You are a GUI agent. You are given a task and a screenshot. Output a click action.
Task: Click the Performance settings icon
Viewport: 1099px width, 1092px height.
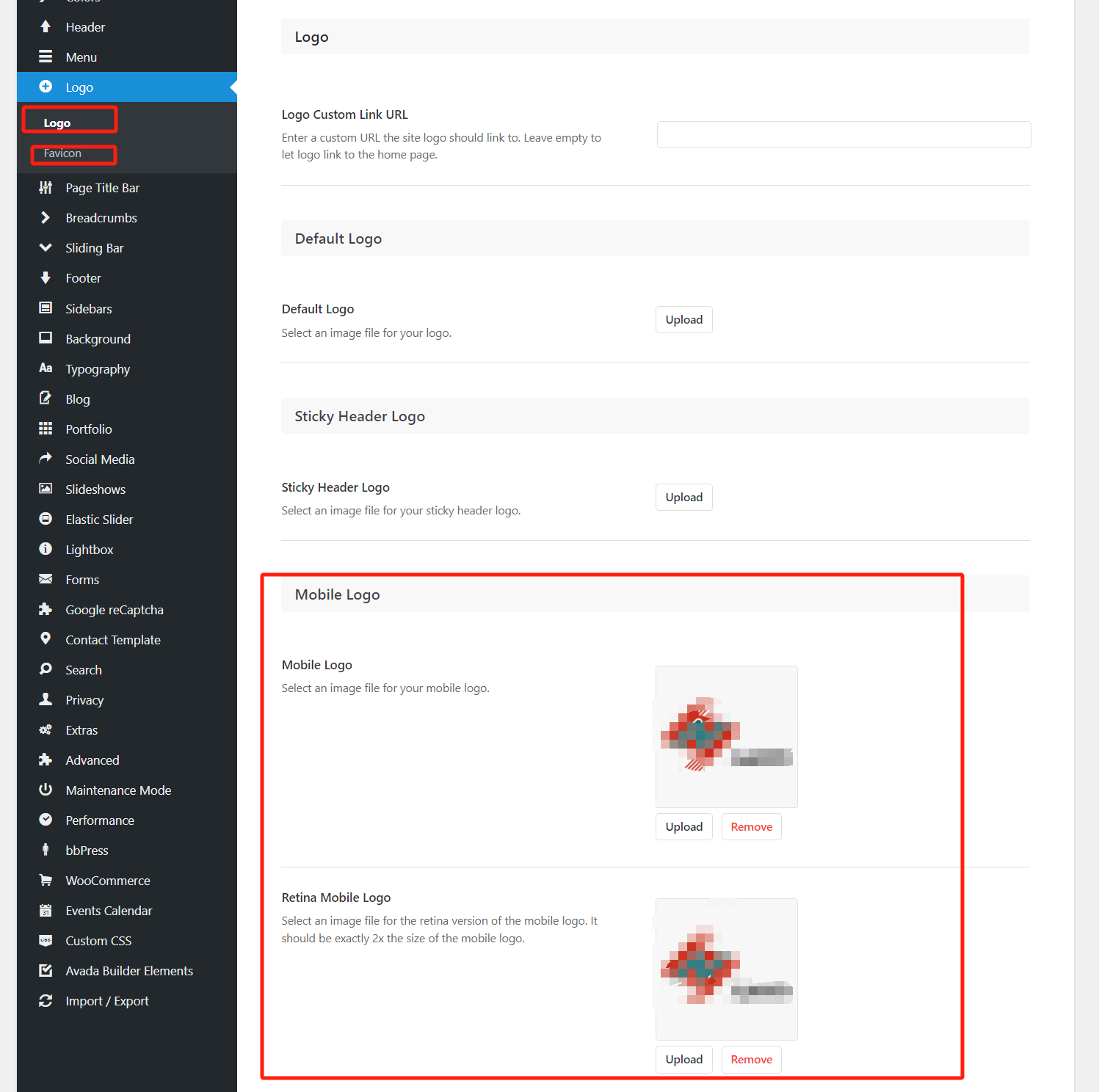[x=46, y=820]
